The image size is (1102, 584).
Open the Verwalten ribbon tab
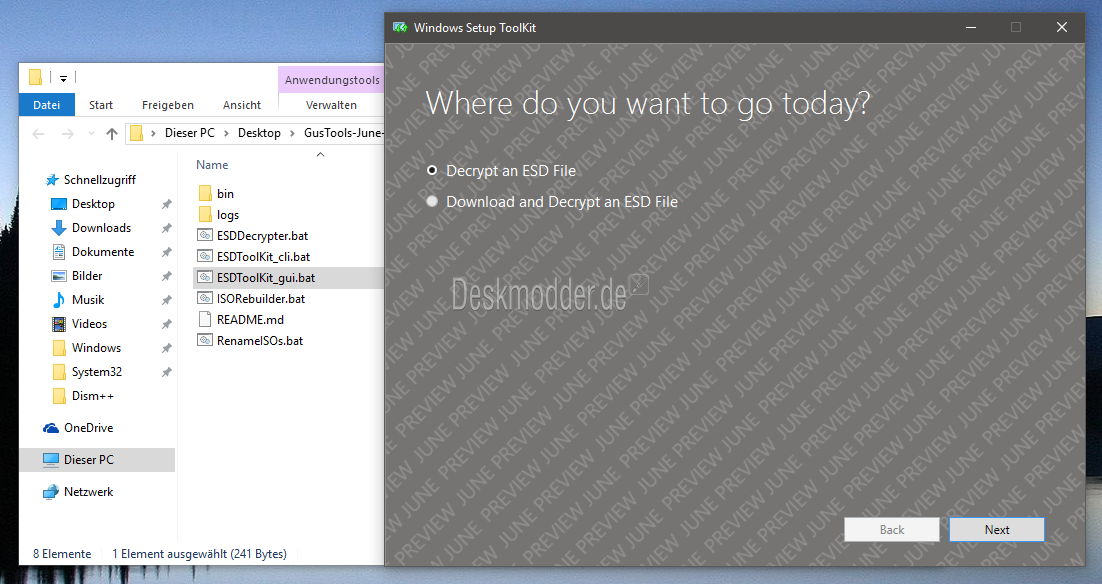click(331, 105)
